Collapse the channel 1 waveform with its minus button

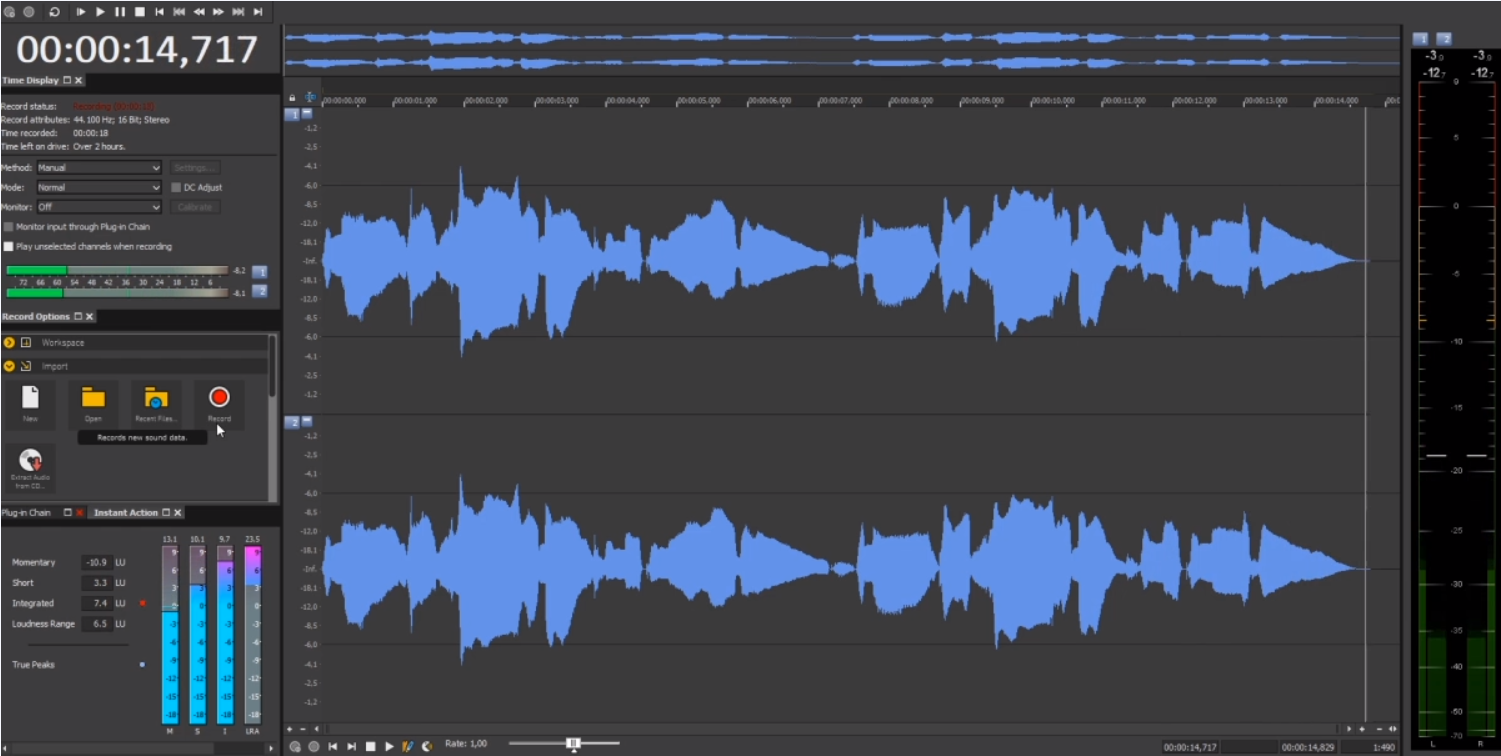(x=307, y=114)
